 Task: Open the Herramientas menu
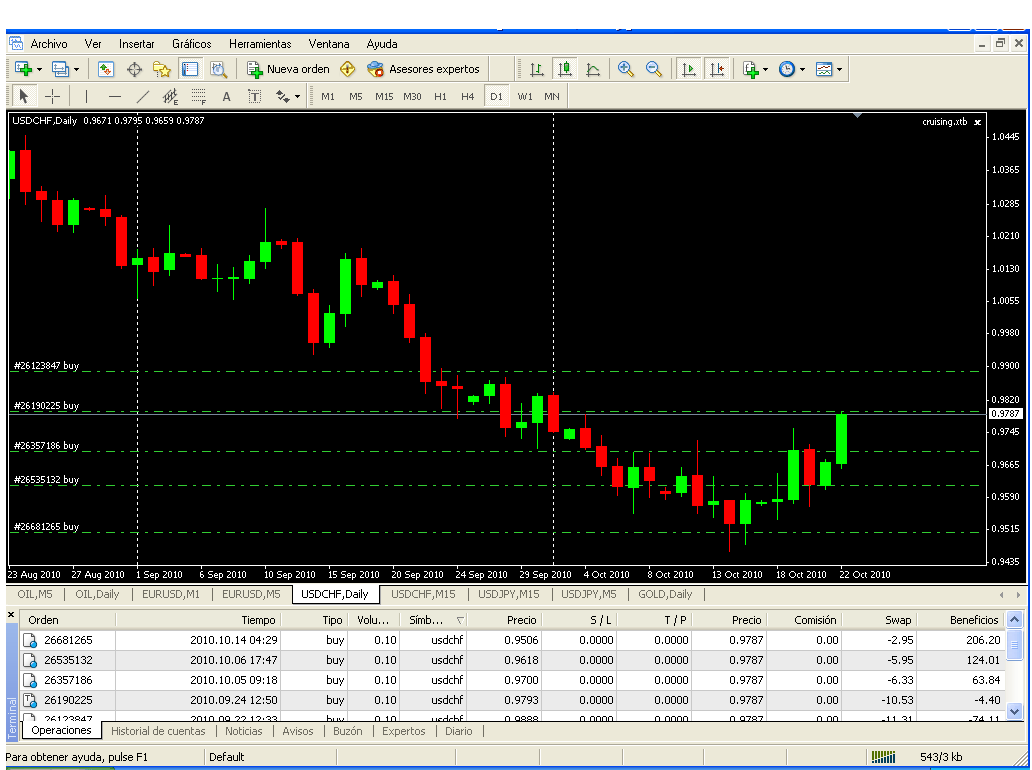click(x=260, y=44)
